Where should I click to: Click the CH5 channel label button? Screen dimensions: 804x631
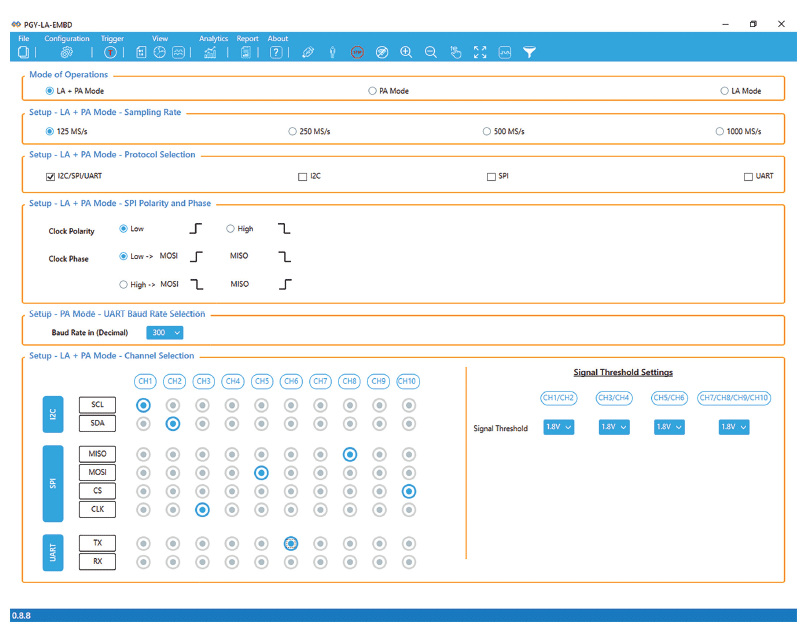coord(262,381)
